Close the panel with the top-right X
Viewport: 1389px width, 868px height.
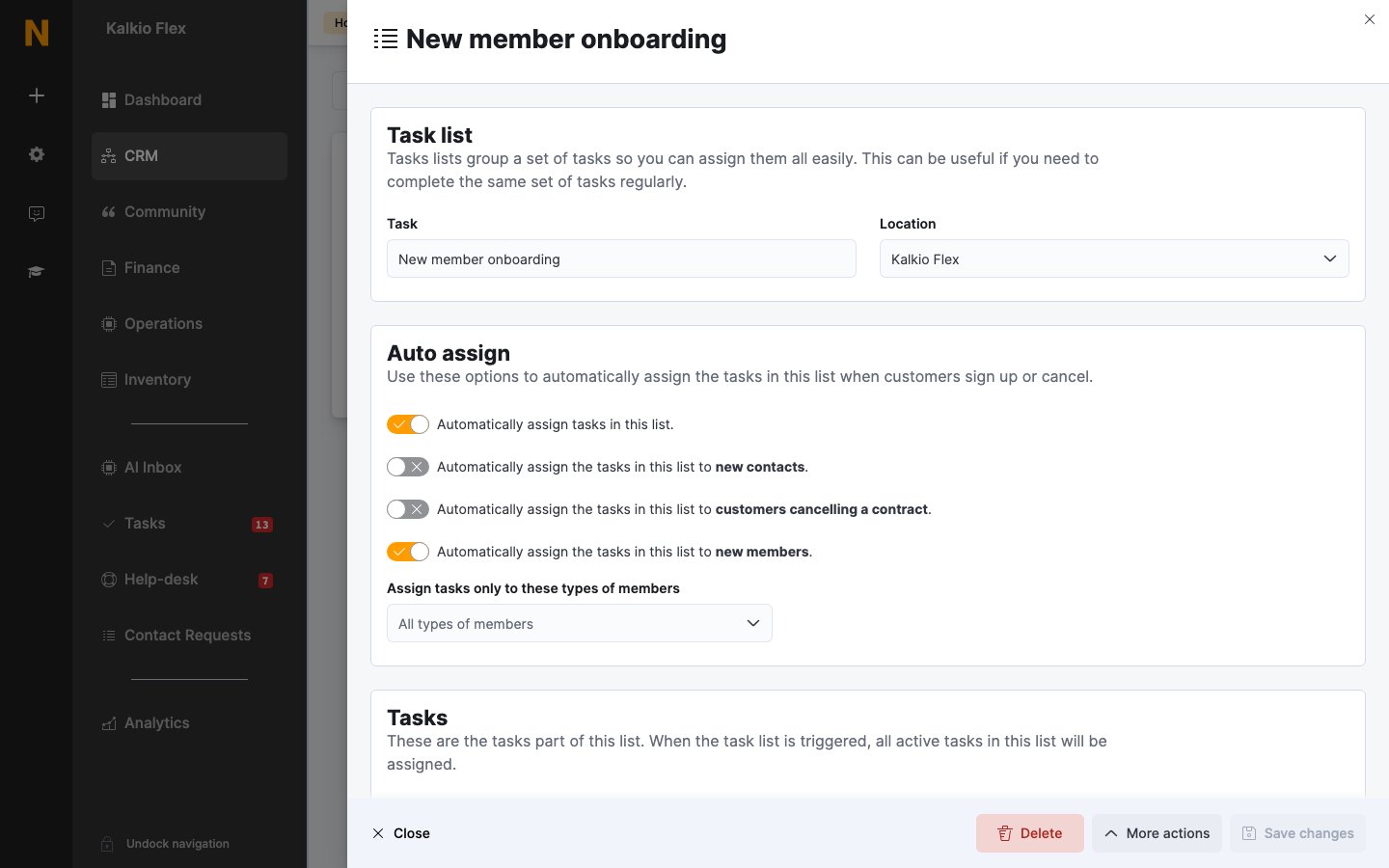1370,19
